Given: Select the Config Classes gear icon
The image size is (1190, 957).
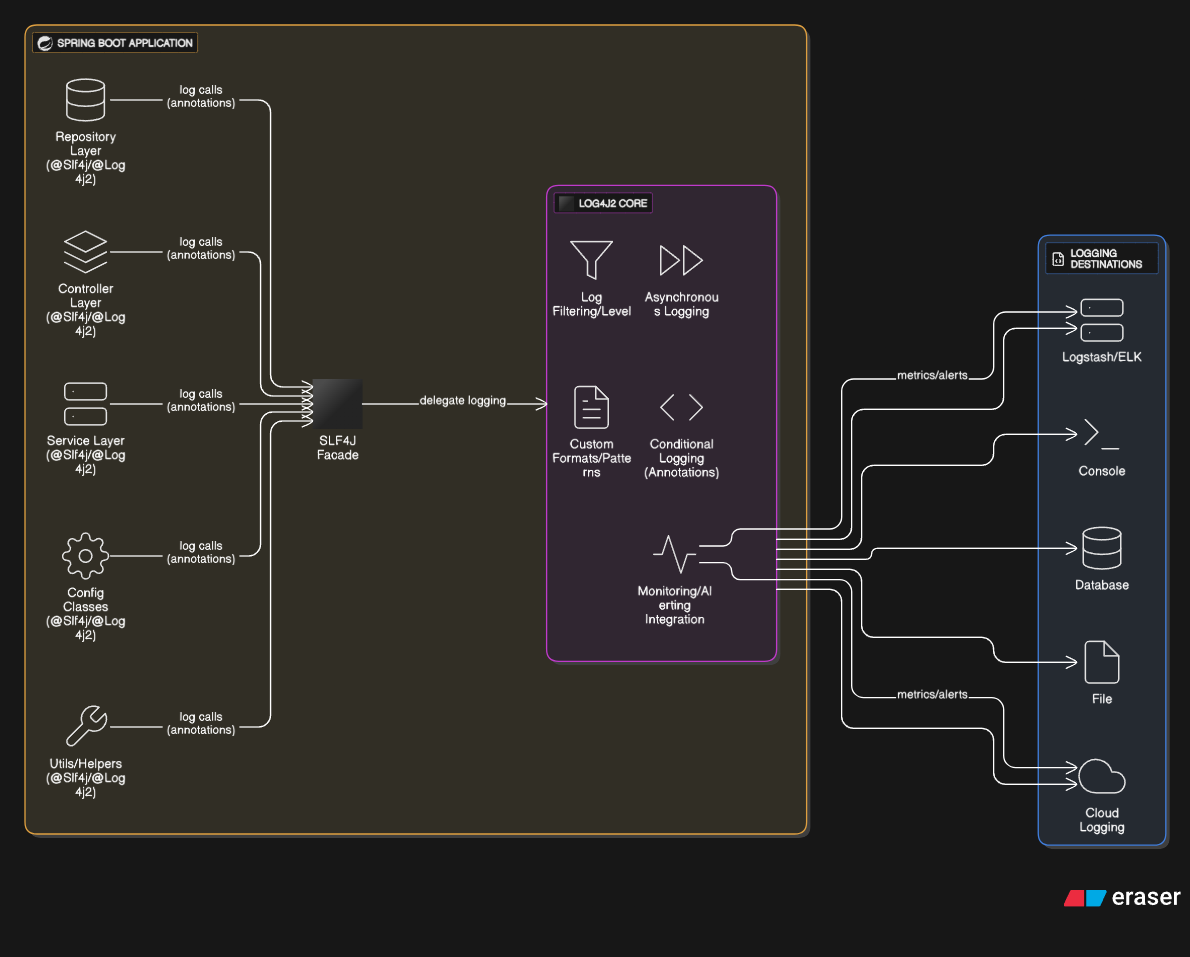Looking at the screenshot, I should point(85,556).
